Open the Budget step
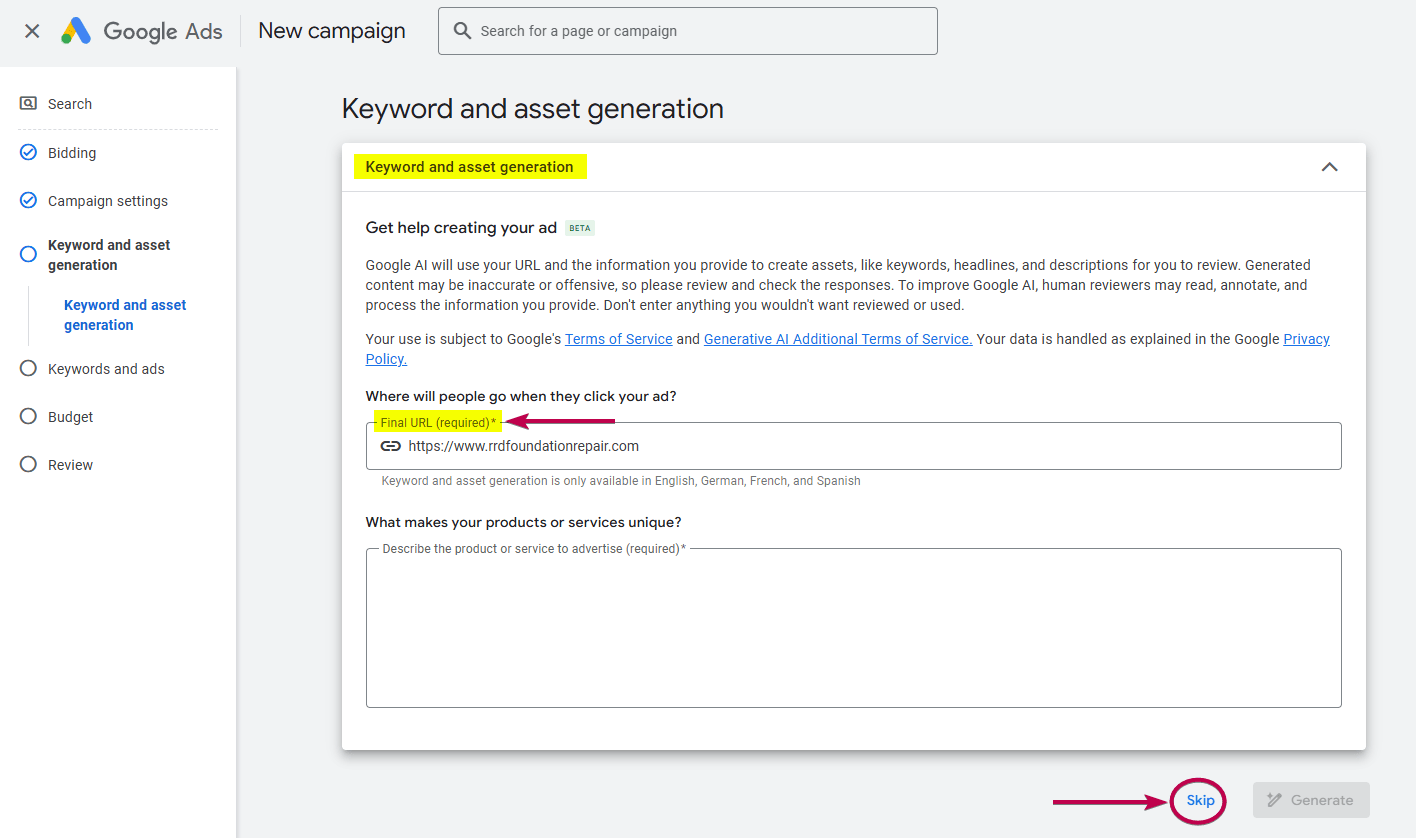The height and width of the screenshot is (838, 1416). [70, 417]
